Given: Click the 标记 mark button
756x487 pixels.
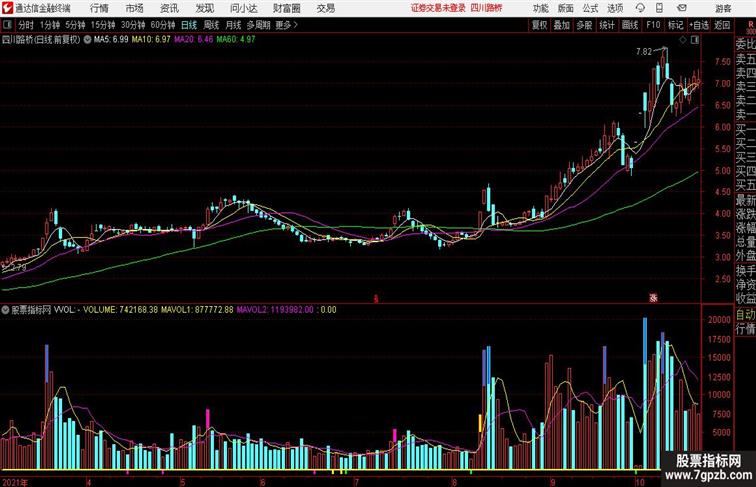Looking at the screenshot, I should (x=675, y=25).
